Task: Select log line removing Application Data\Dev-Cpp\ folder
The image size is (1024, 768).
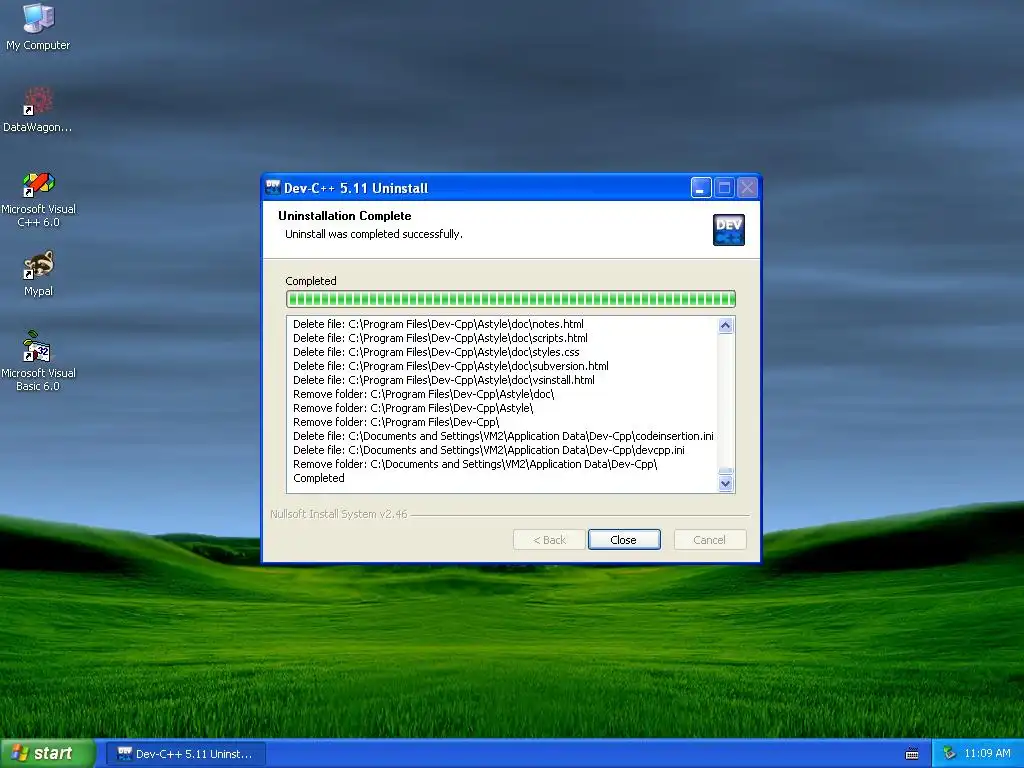Action: (475, 464)
